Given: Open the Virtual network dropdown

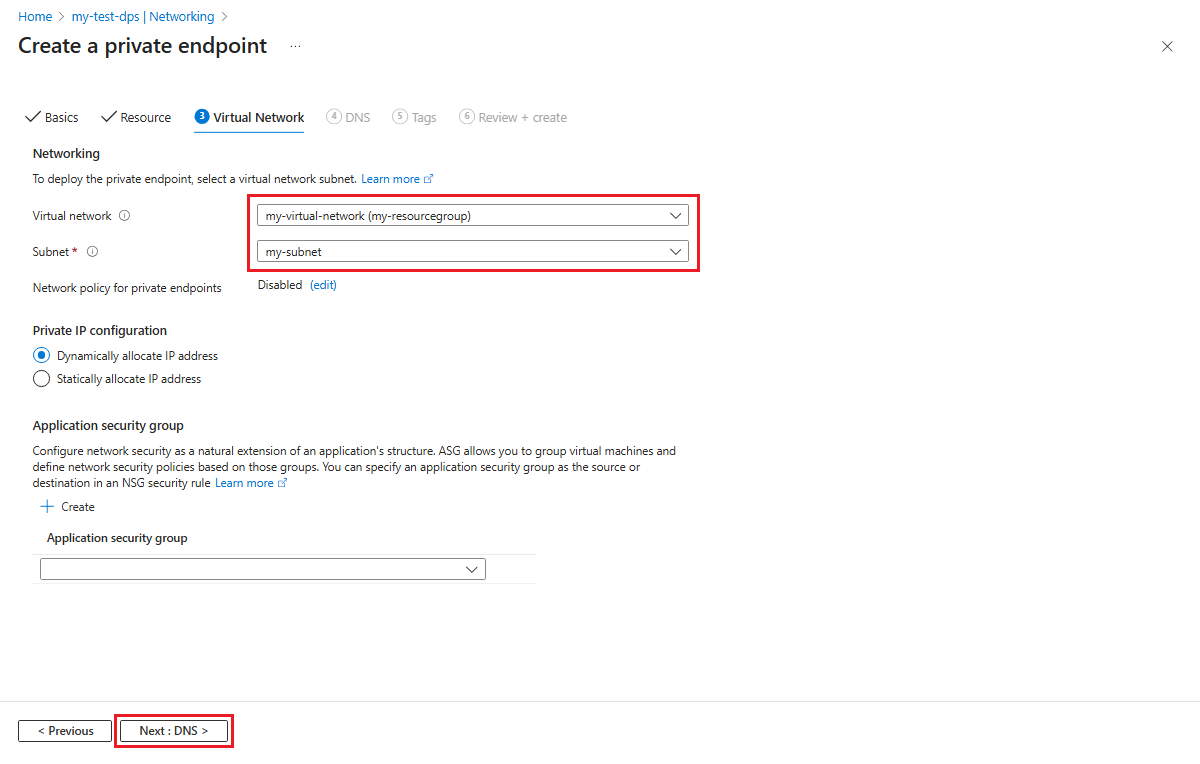Looking at the screenshot, I should 676,215.
